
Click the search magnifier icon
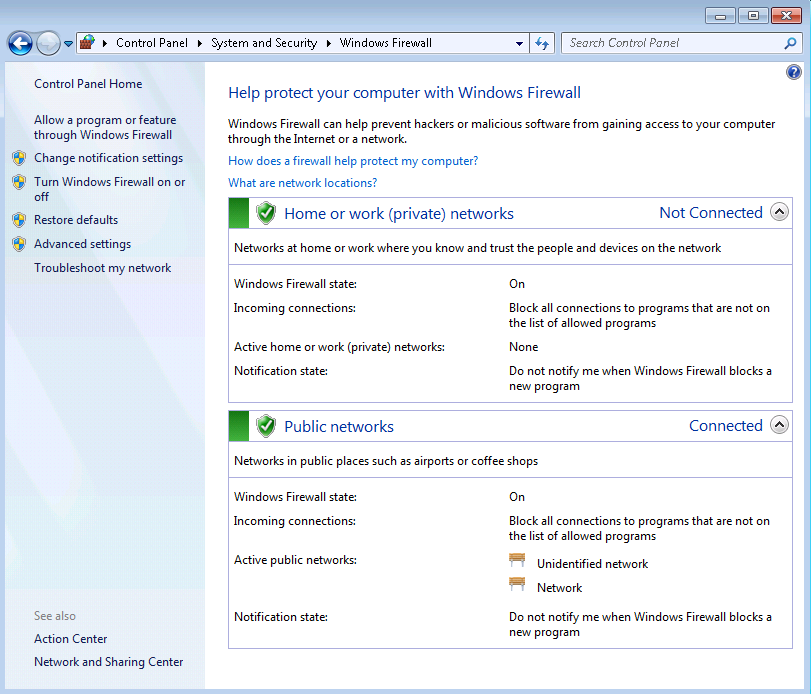[x=790, y=43]
